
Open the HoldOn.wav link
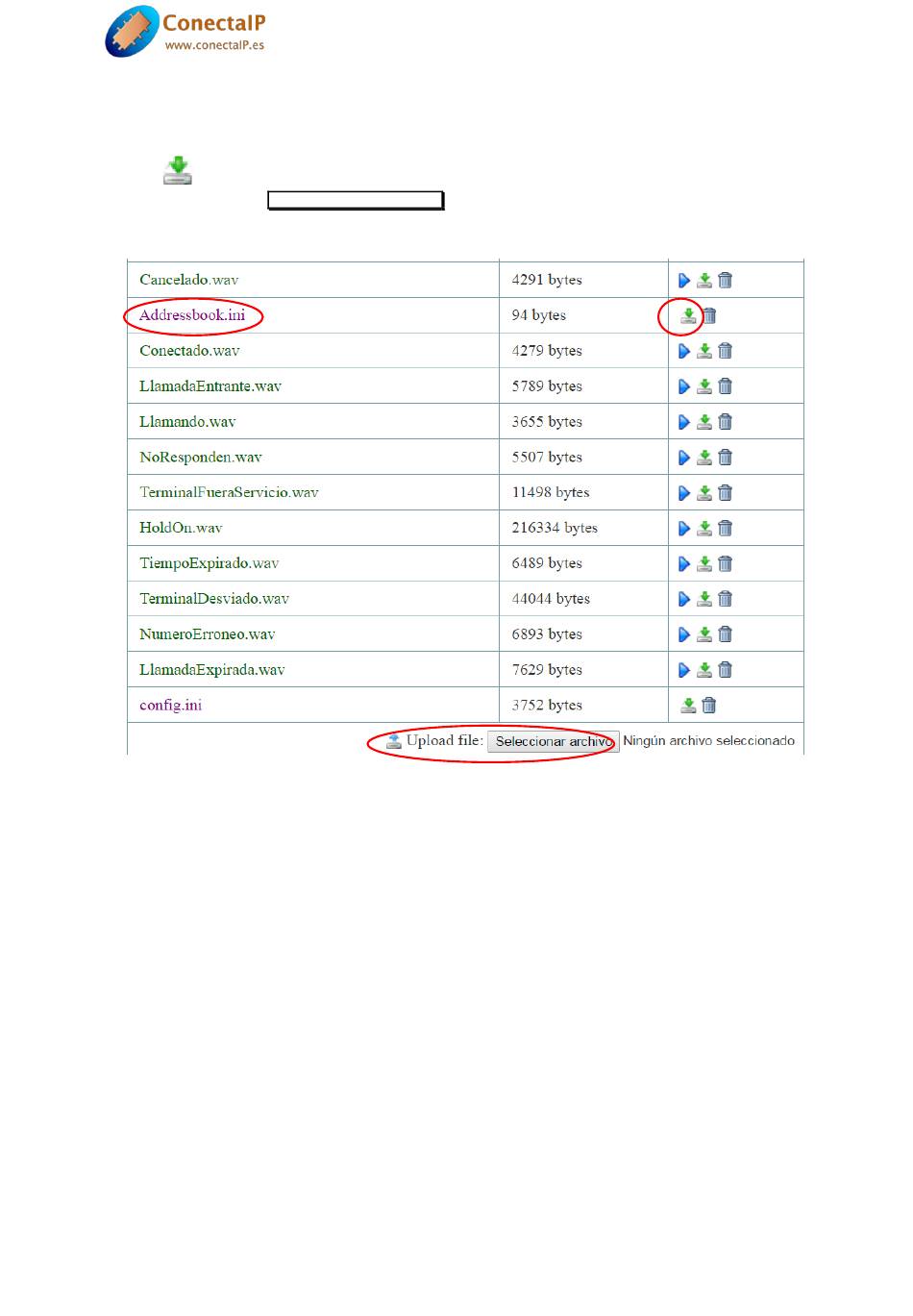coord(181,528)
